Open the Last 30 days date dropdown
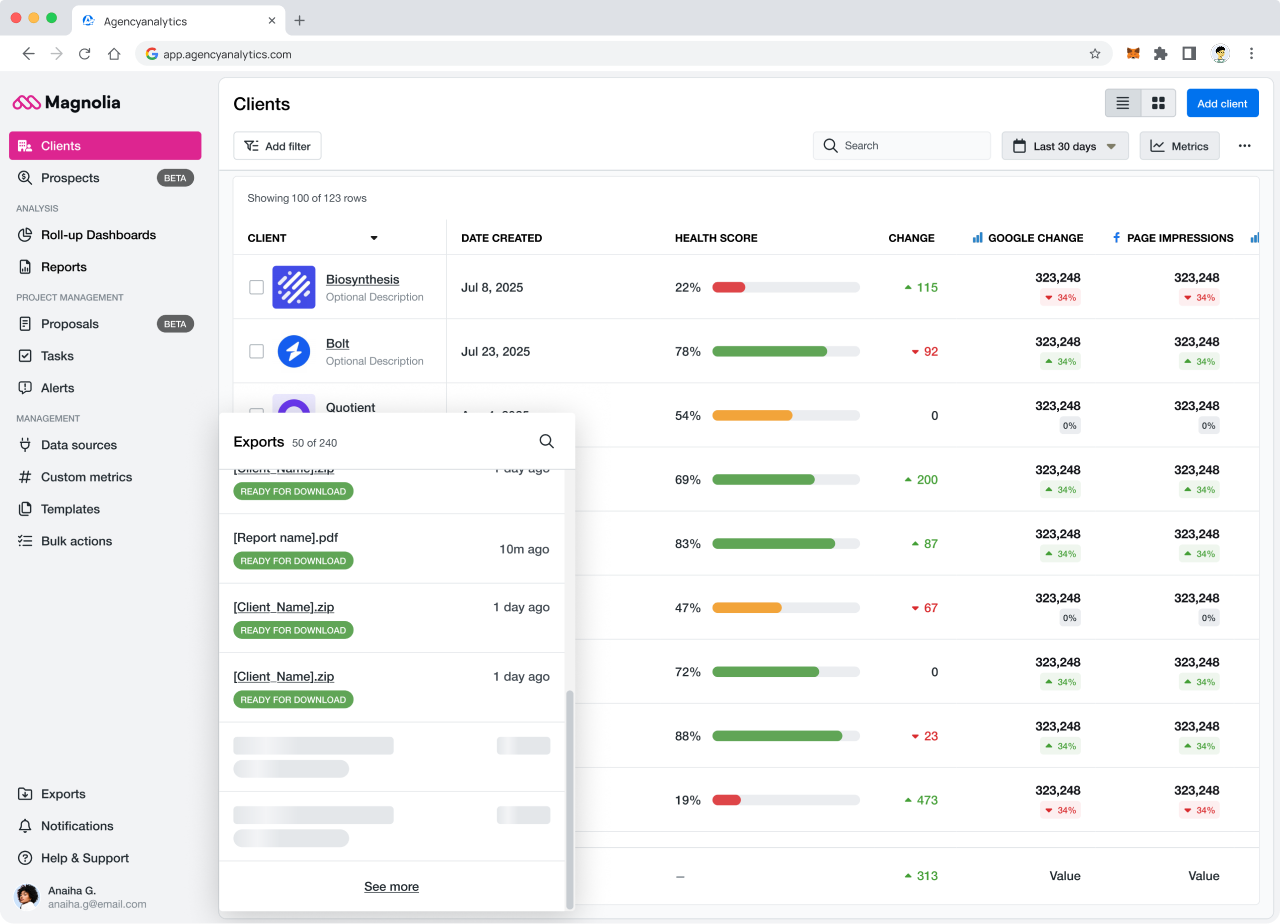 [1065, 146]
